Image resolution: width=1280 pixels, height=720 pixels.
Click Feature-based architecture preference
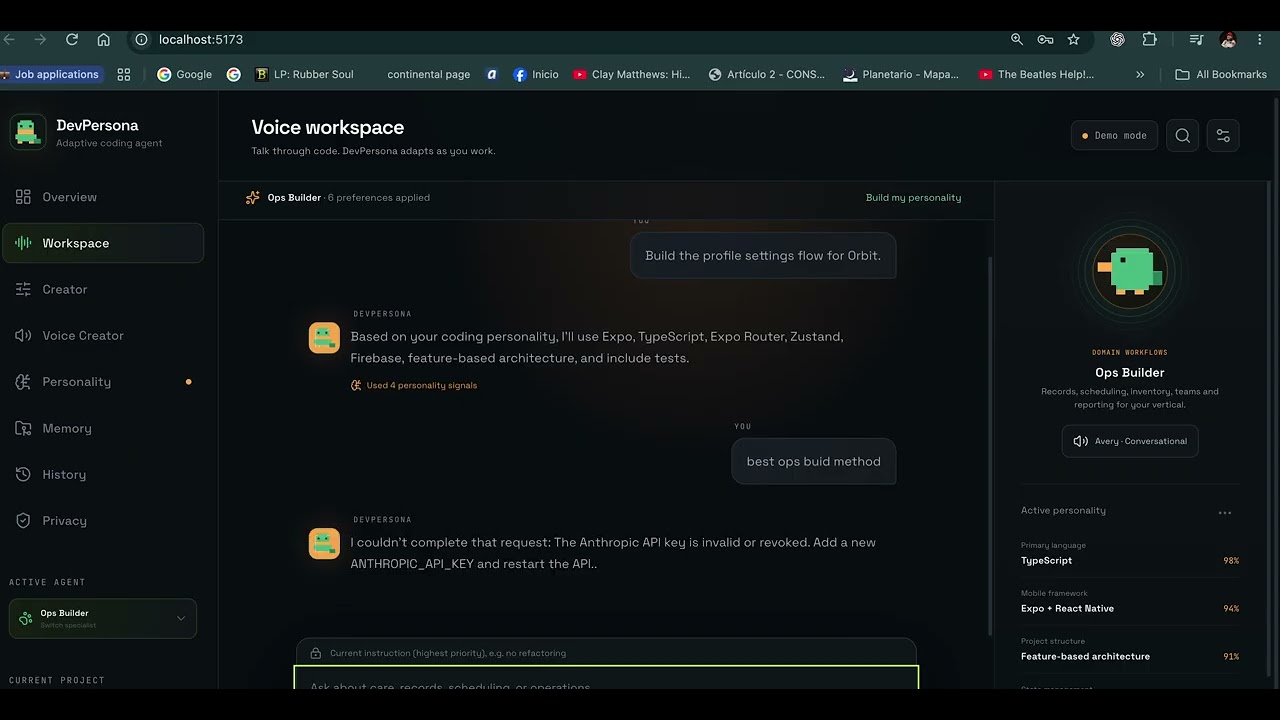pyautogui.click(x=1130, y=650)
